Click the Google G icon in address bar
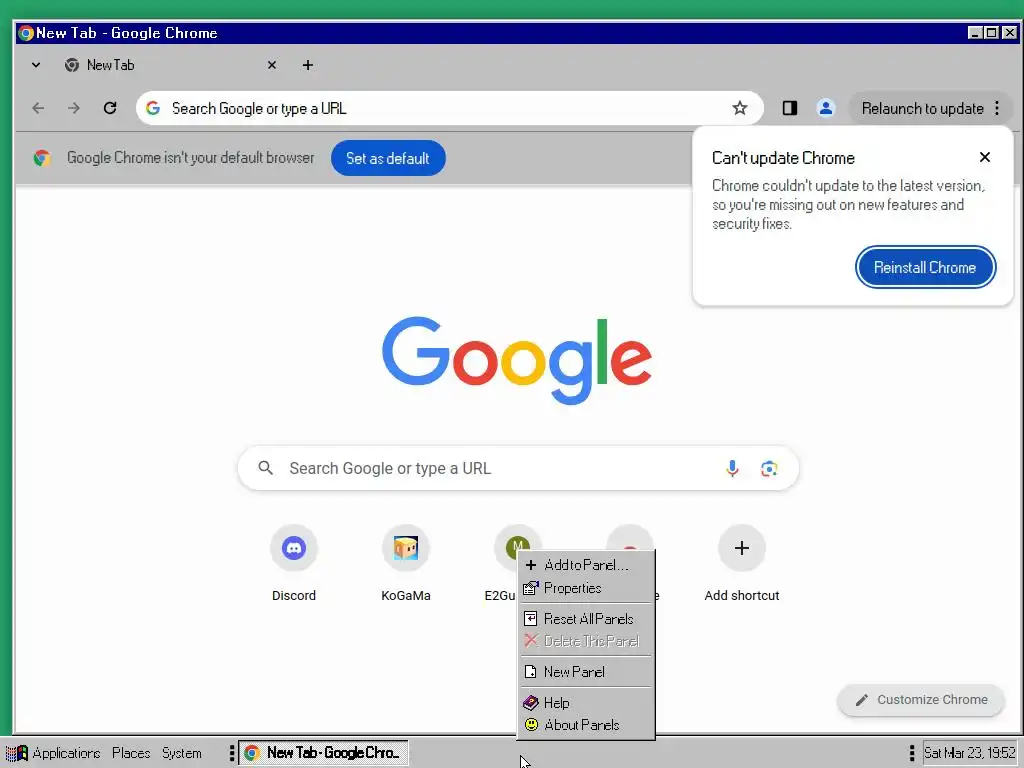Image resolution: width=1024 pixels, height=768 pixels. coord(153,108)
